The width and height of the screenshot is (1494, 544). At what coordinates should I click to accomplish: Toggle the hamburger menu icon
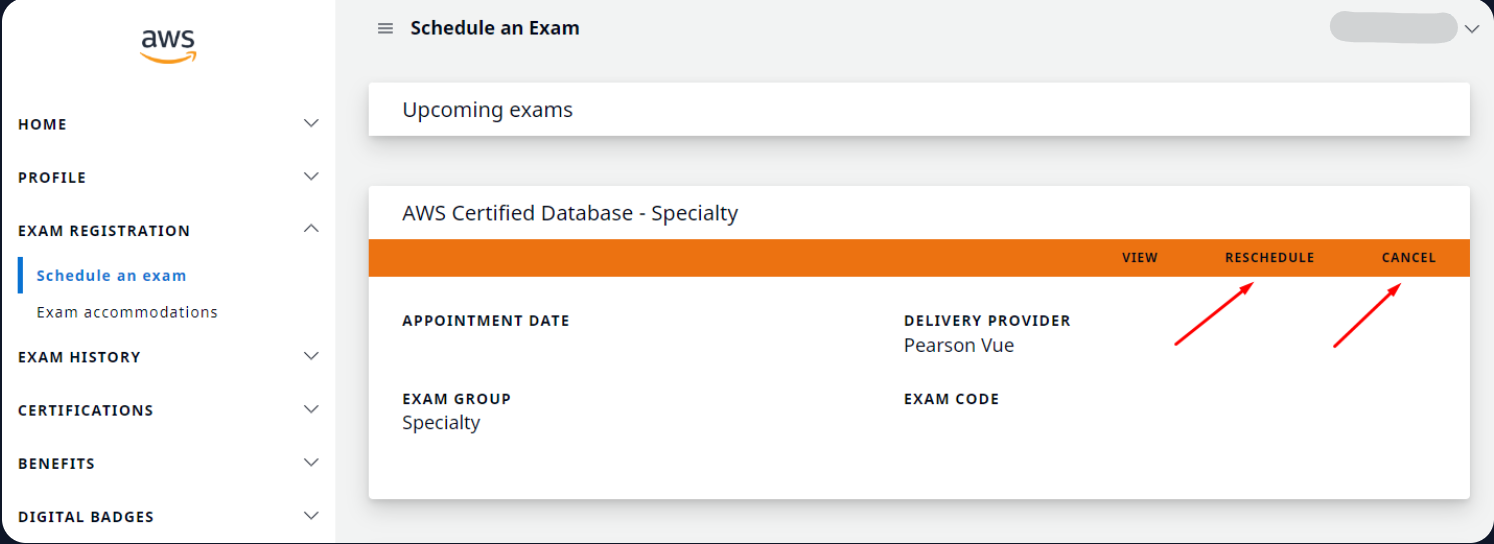[x=385, y=28]
